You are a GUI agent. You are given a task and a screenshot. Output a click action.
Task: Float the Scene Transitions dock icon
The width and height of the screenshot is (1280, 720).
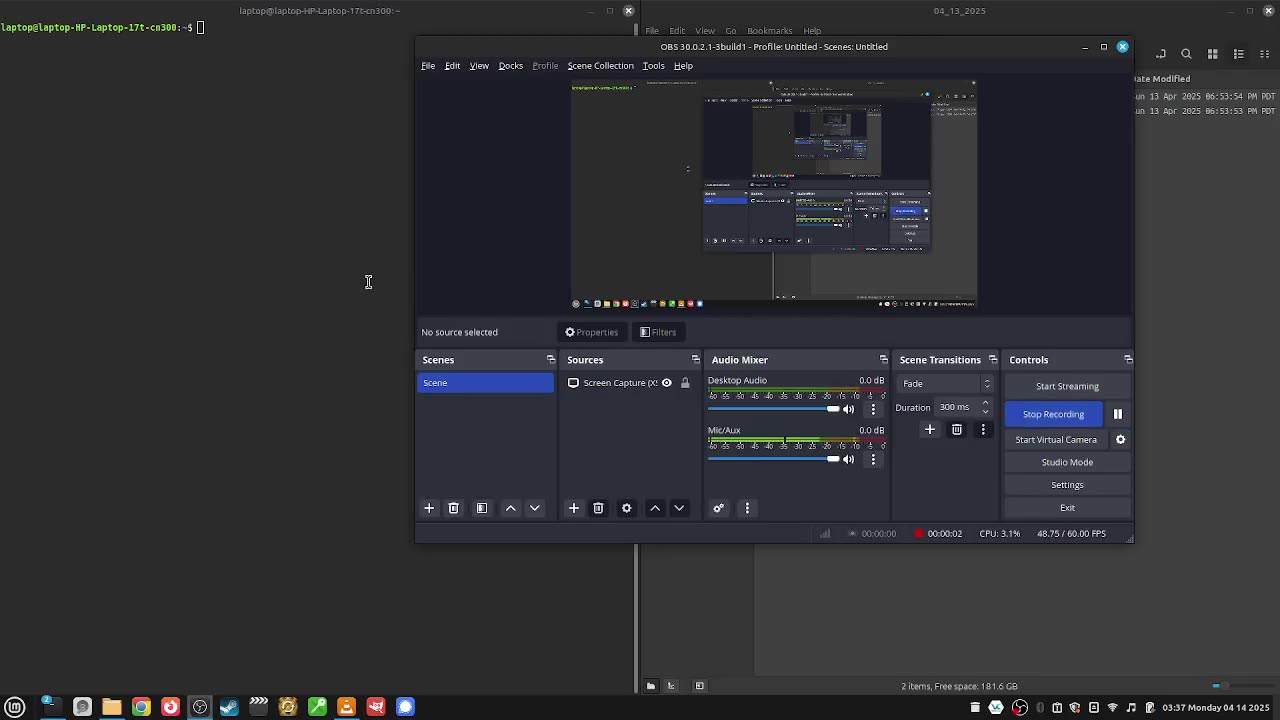click(x=992, y=360)
